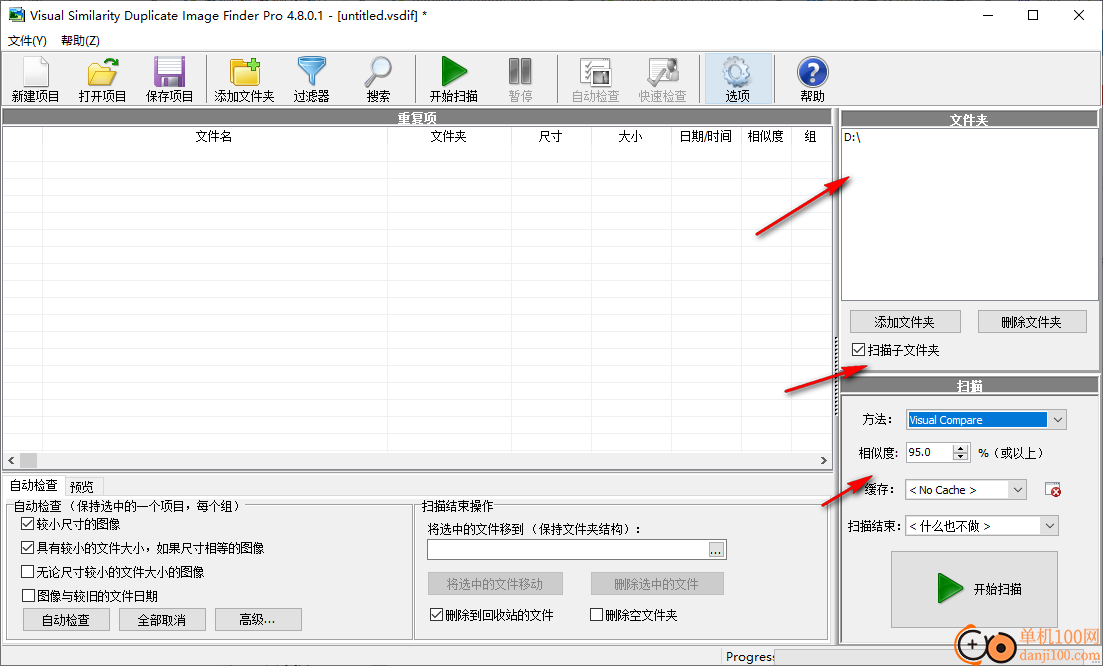Image resolution: width=1103 pixels, height=666 pixels.
Task: Enable 无论尺寸较小的文件大小的图像 checkbox
Action: [27, 572]
